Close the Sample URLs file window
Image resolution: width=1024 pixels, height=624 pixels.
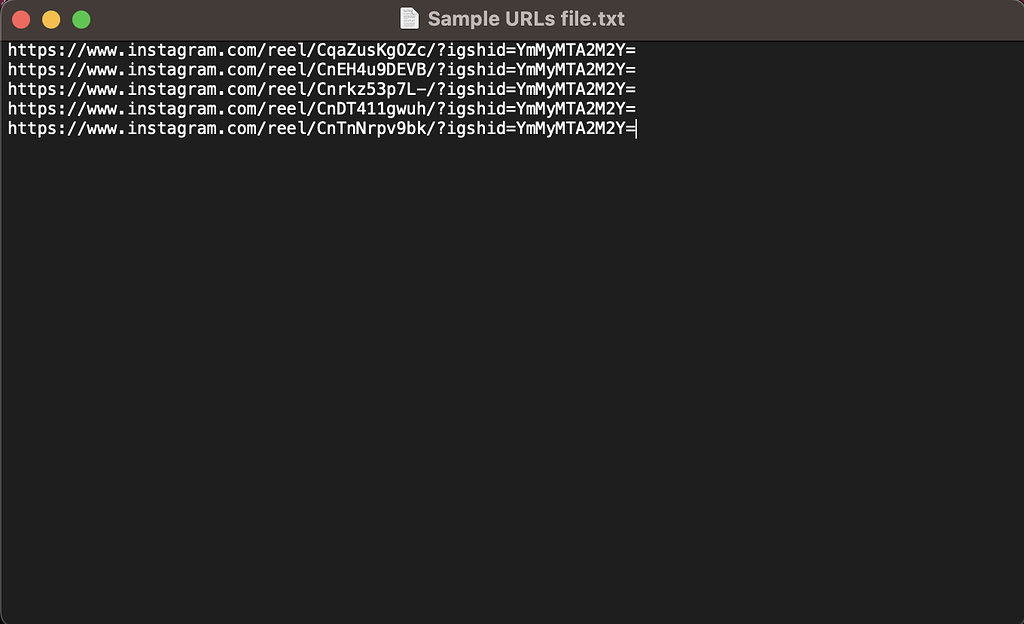click(21, 20)
